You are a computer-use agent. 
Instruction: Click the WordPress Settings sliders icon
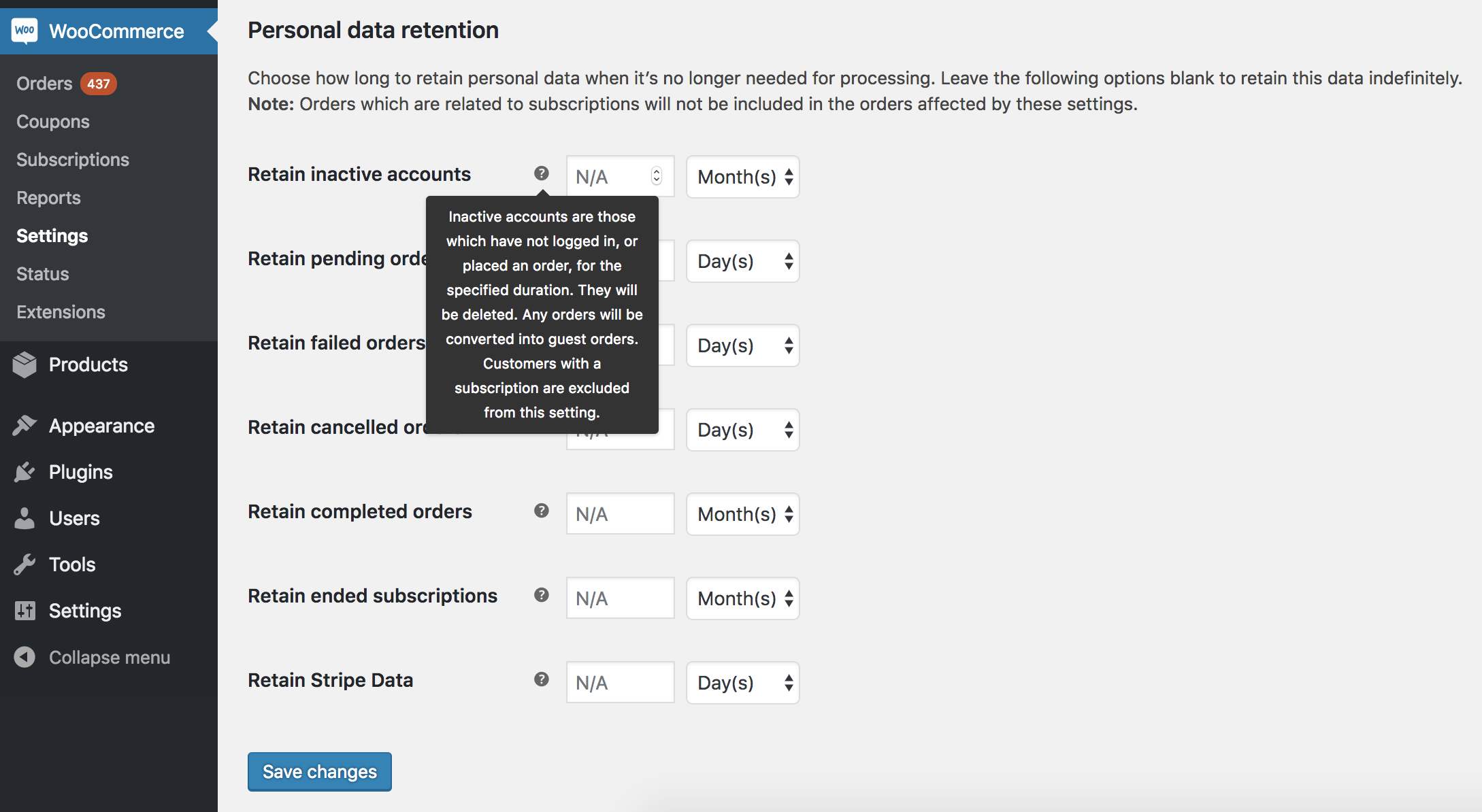[x=24, y=611]
